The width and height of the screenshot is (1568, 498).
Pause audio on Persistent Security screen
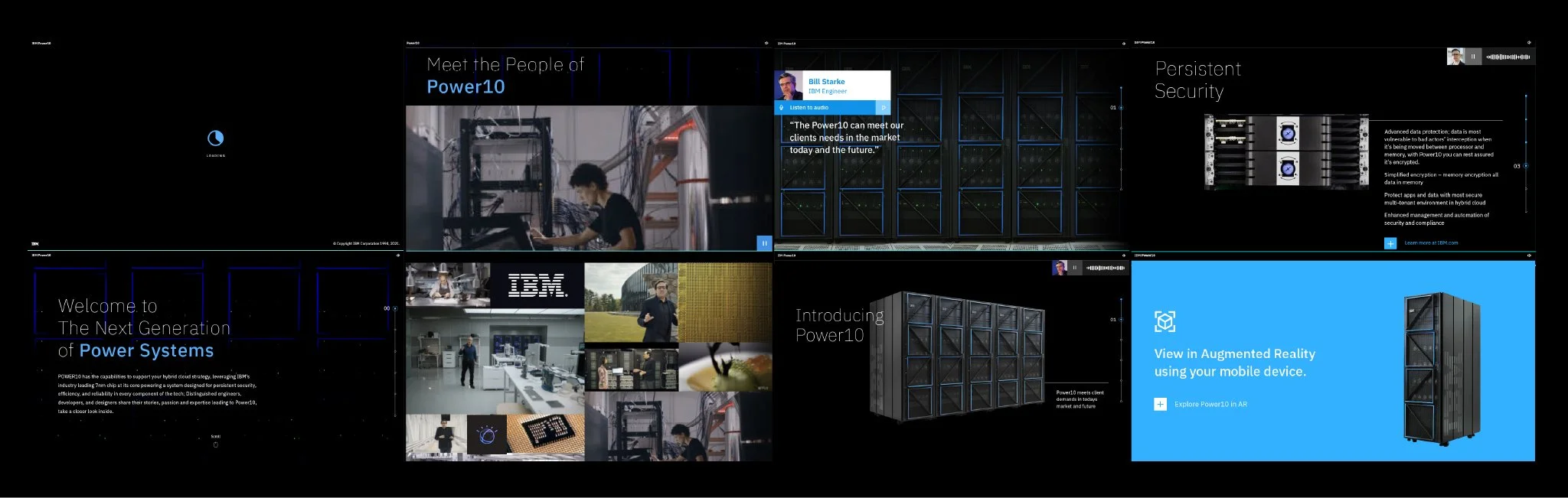(x=1472, y=57)
